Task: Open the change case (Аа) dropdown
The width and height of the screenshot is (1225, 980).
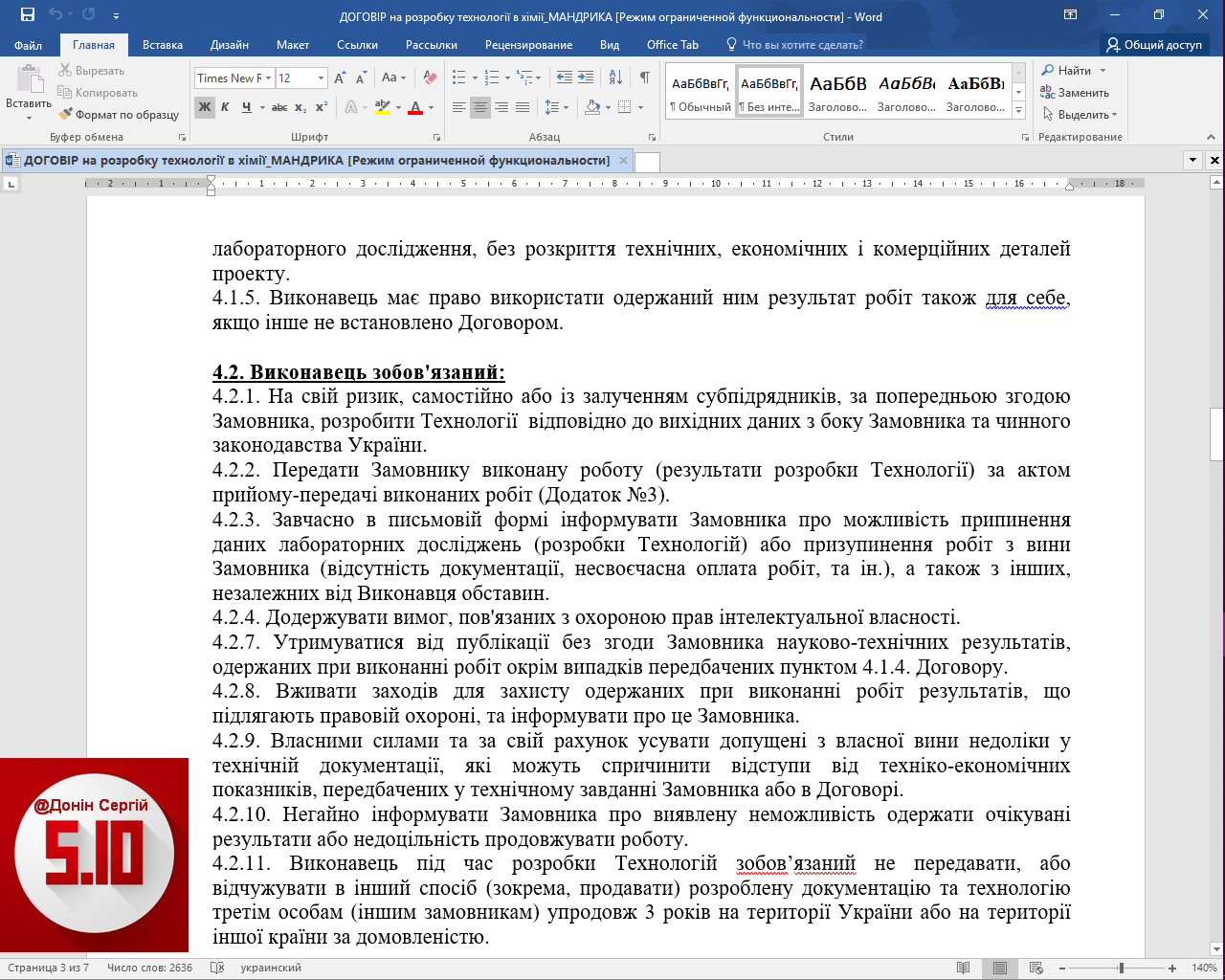Action: pos(393,78)
